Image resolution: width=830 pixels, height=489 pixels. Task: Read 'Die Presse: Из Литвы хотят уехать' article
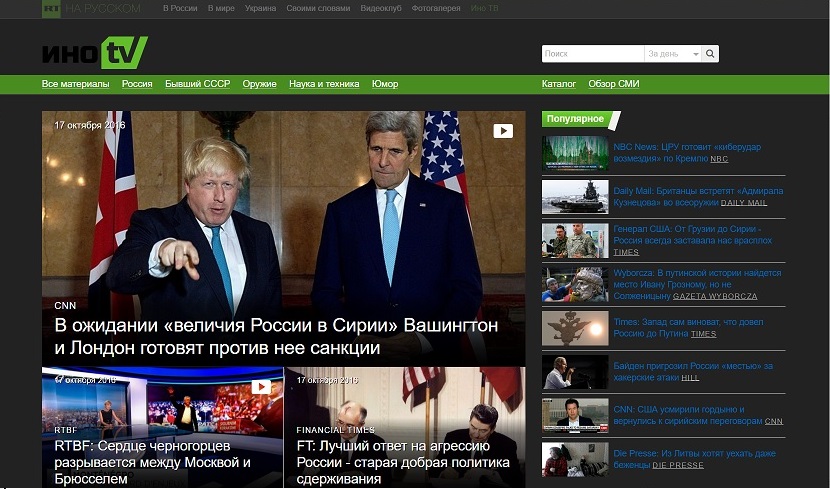click(694, 459)
